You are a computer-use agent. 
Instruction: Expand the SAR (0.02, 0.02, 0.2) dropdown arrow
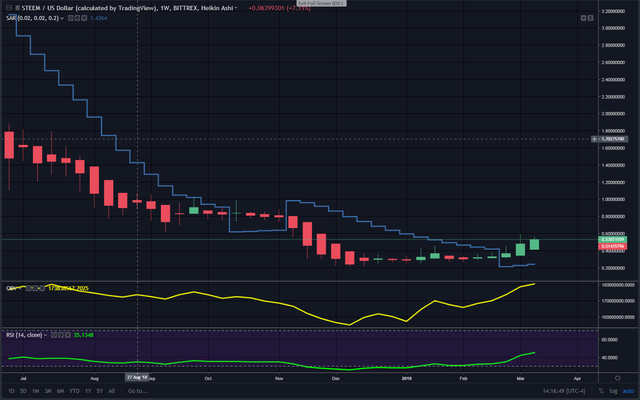(62, 18)
